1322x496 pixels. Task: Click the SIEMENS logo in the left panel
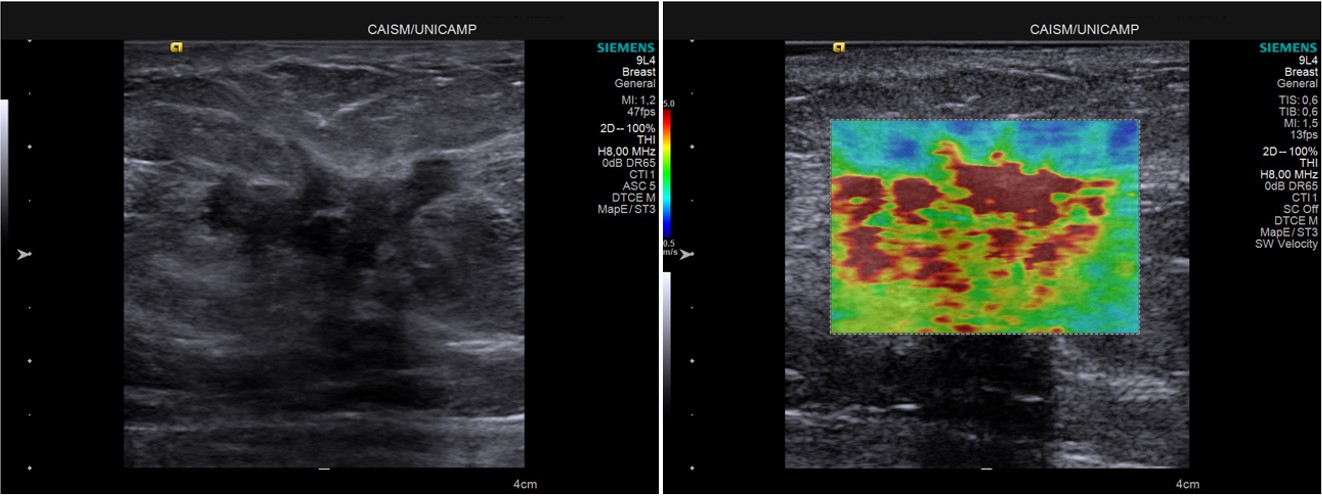click(x=626, y=47)
